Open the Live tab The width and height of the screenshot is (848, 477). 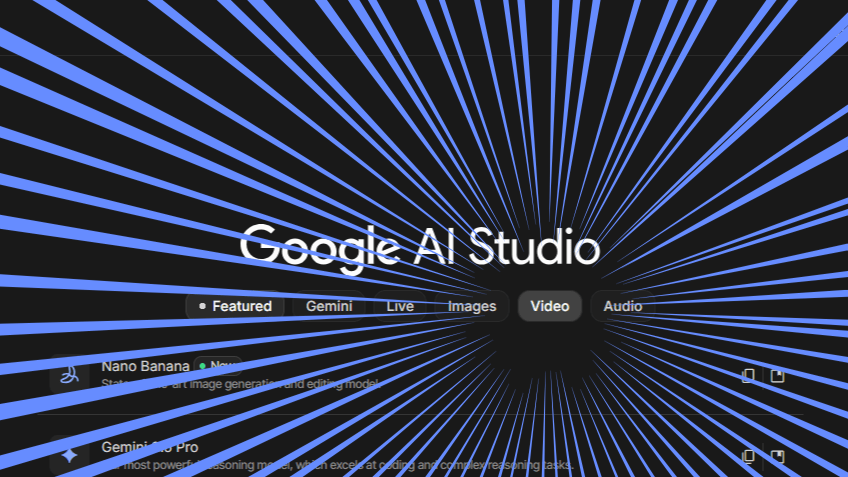tap(400, 306)
